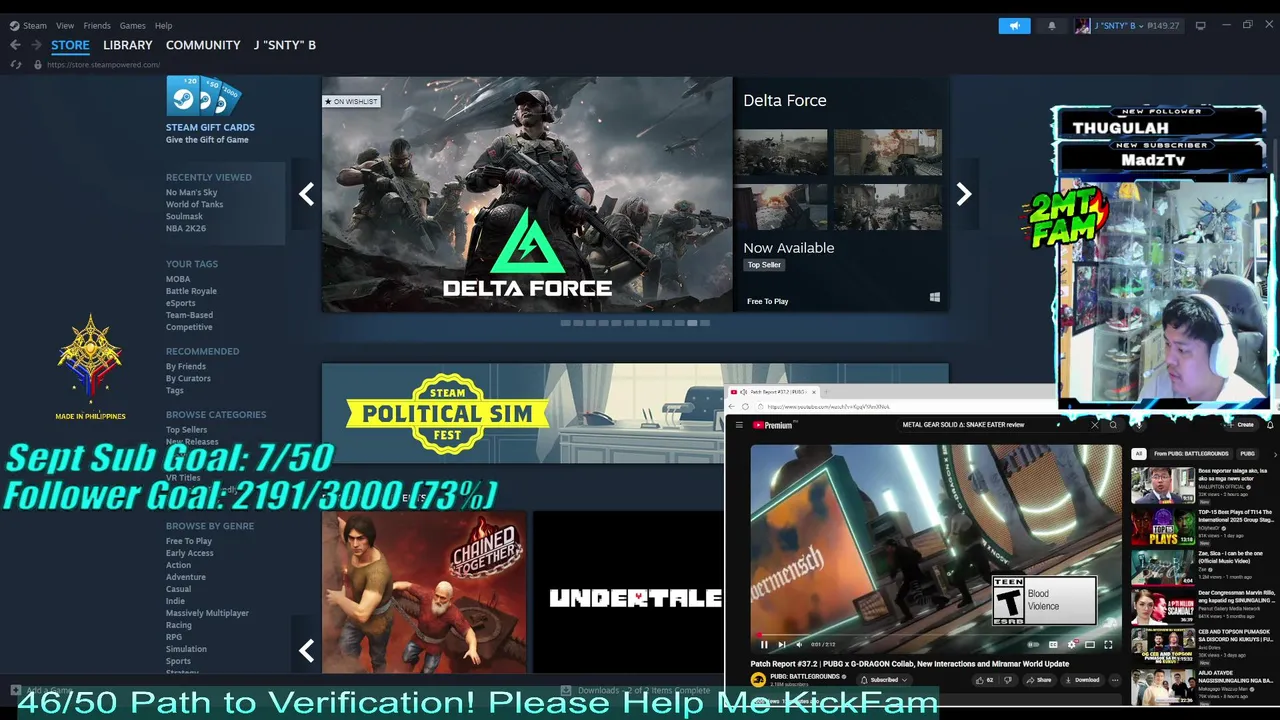This screenshot has height=720, width=1280.
Task: Skip to next YouTube video
Action: tap(782, 645)
